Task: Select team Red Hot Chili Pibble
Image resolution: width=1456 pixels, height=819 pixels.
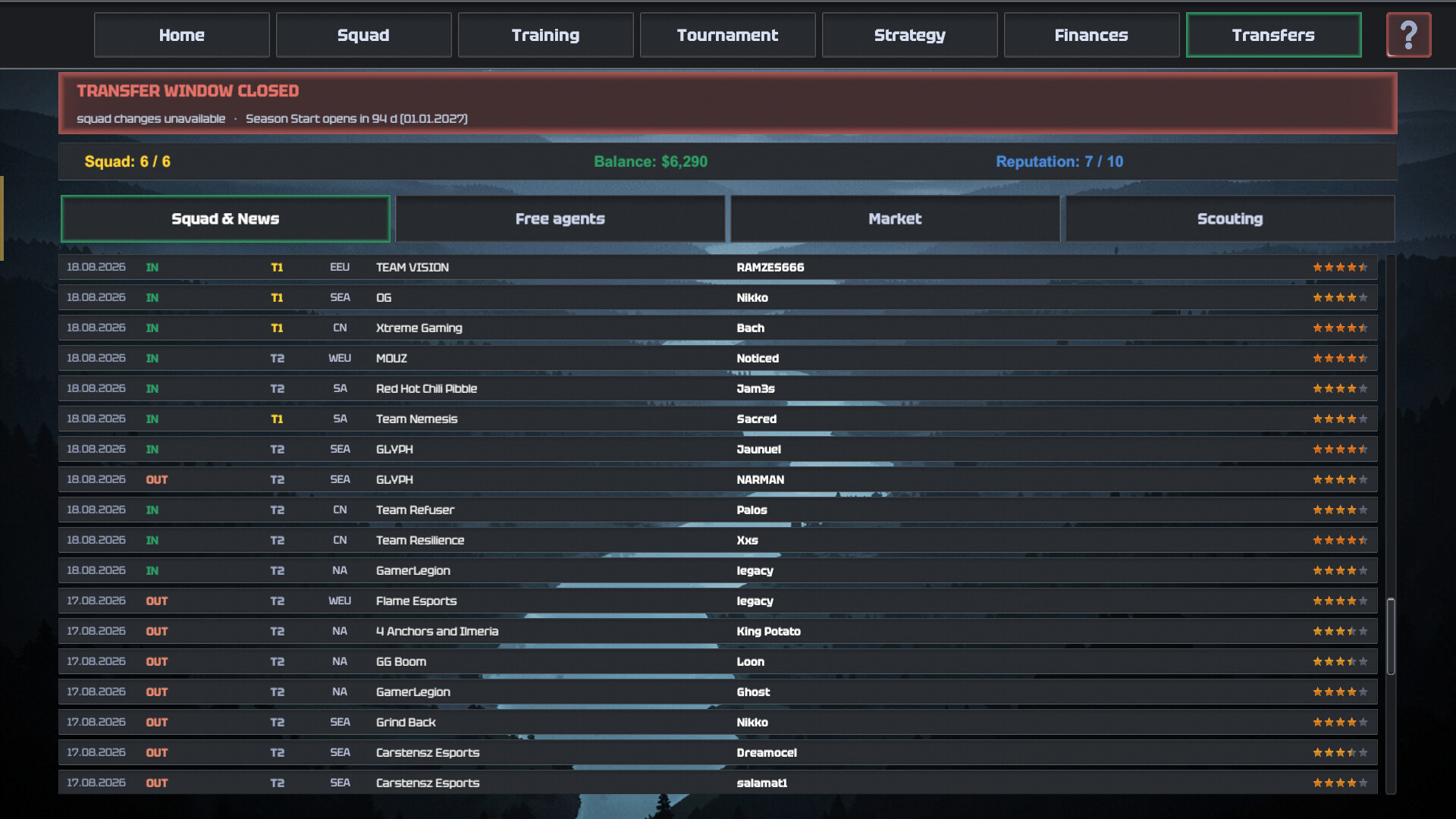Action: tap(427, 388)
